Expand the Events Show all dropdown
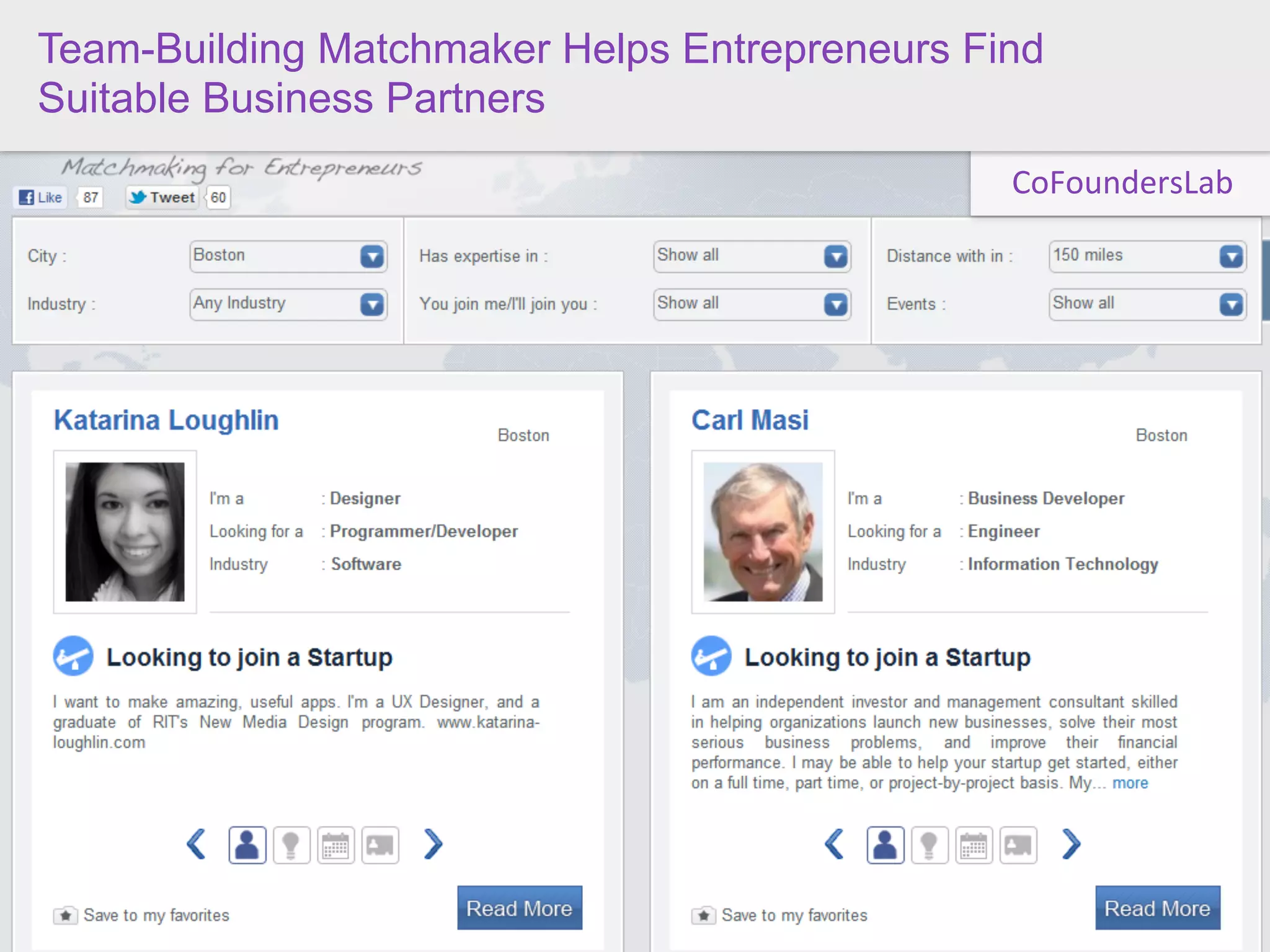Screen dimensions: 1270x952 1147,304
